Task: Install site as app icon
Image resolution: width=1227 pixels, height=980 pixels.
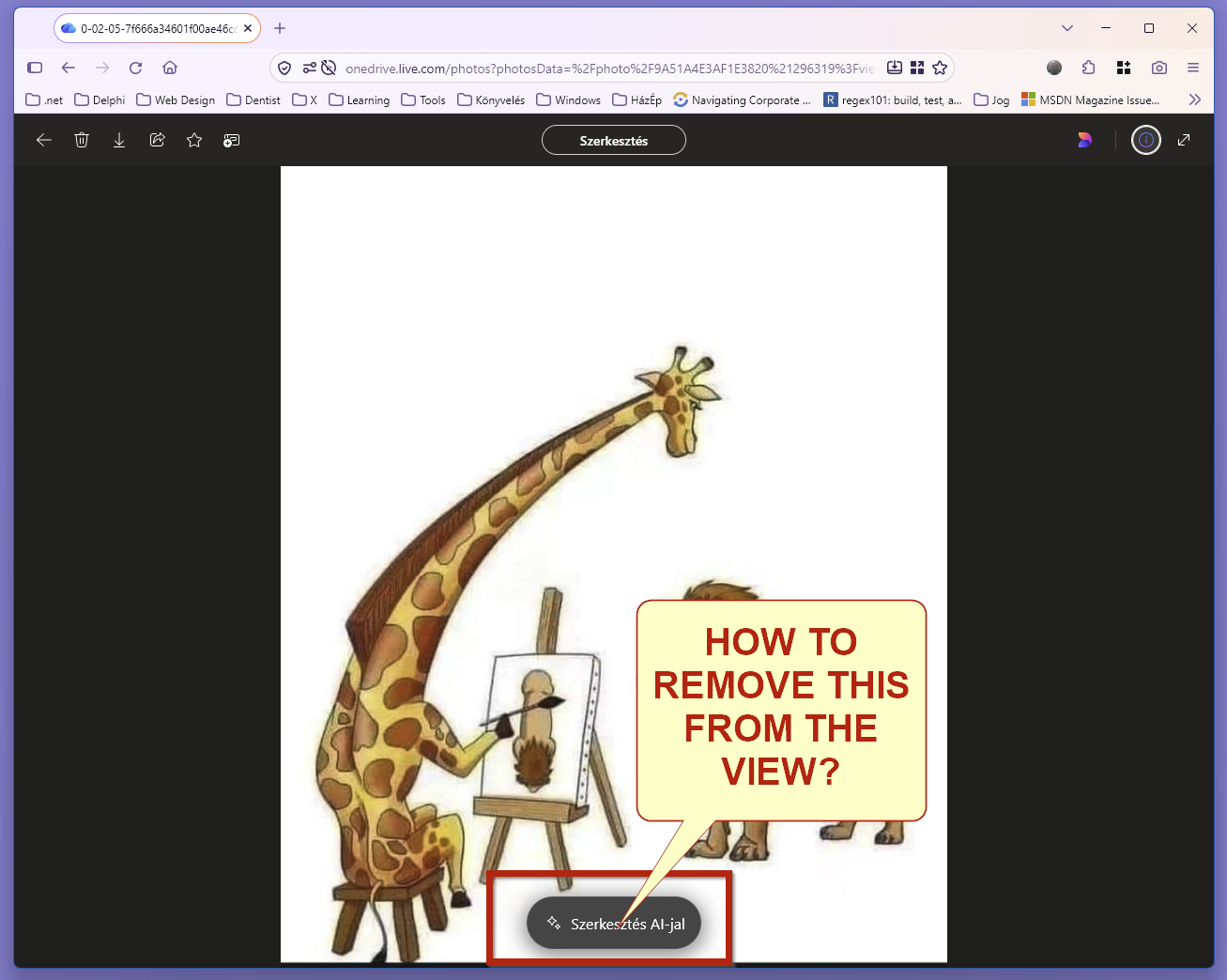Action: pyautogui.click(x=895, y=68)
